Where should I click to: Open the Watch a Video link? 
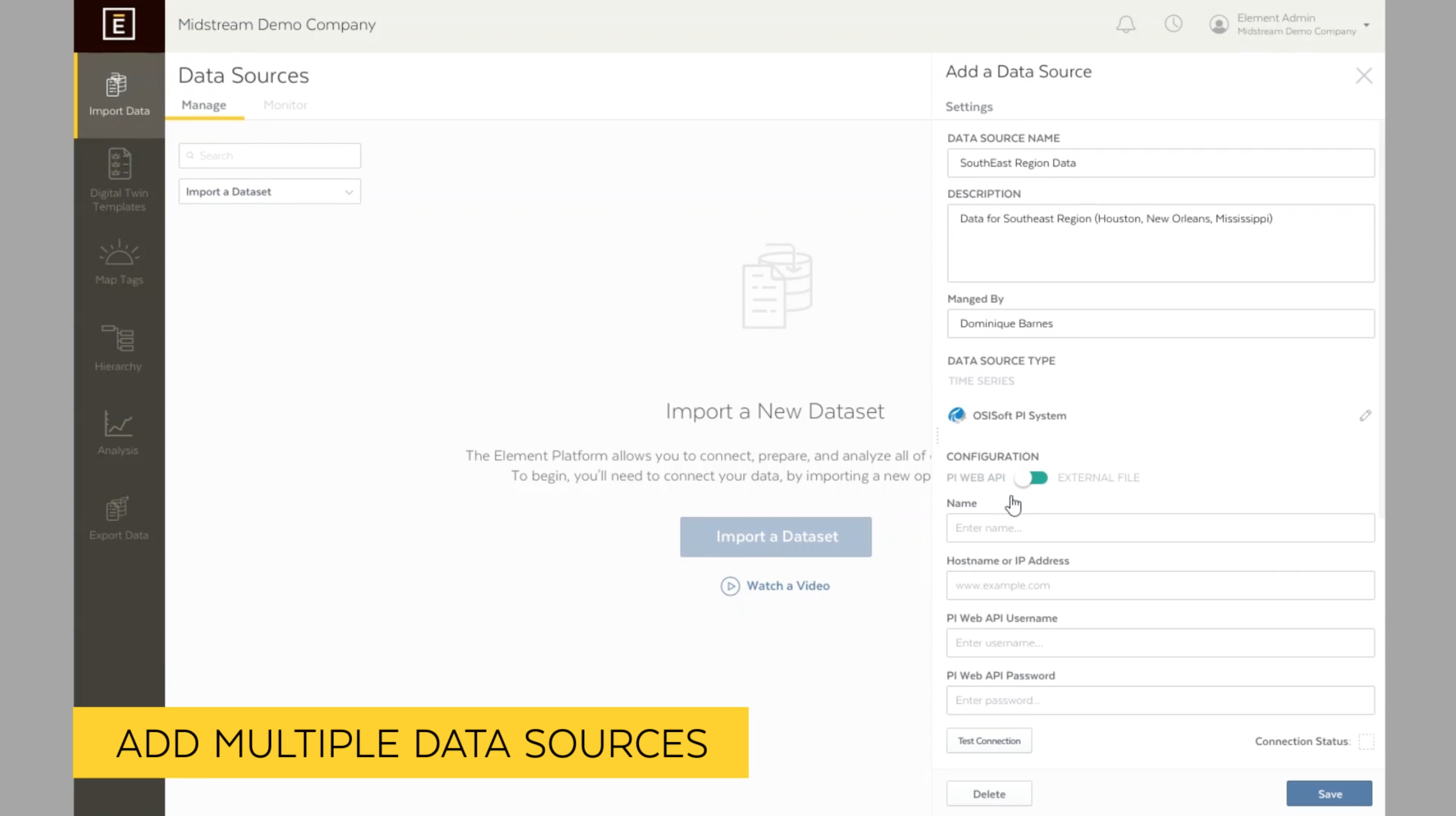(x=788, y=586)
